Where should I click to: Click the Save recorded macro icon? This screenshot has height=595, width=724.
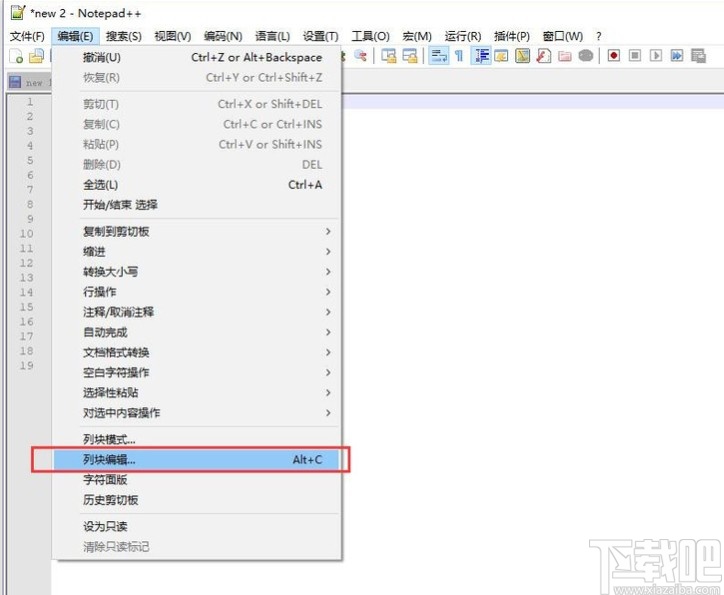(x=698, y=56)
